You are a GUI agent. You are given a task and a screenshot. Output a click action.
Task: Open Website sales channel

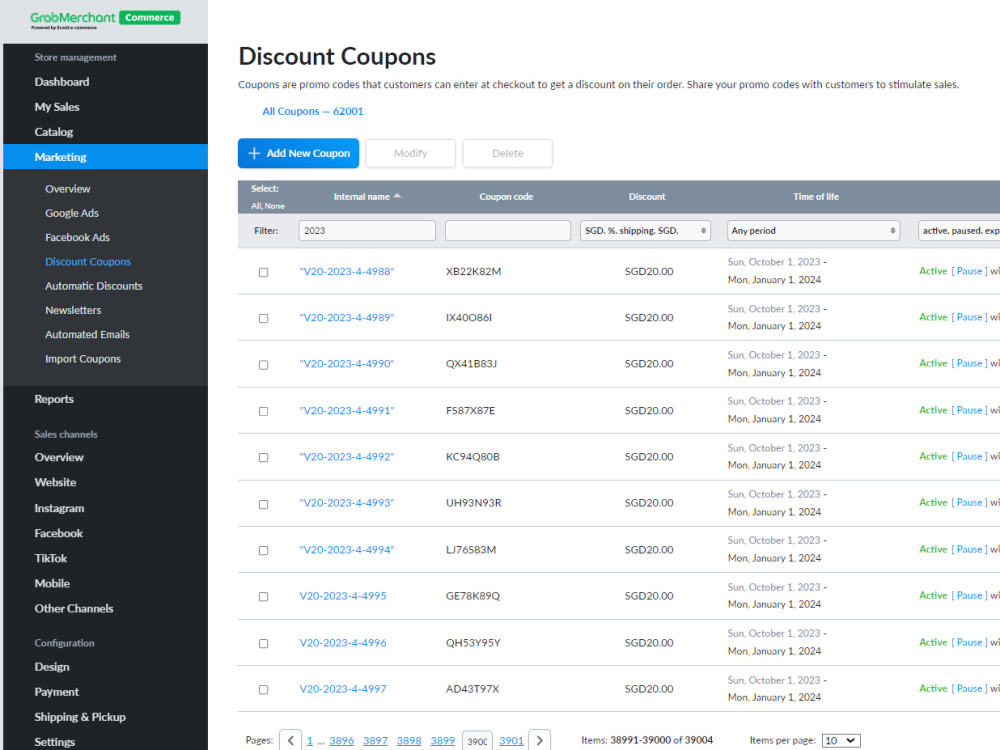click(55, 483)
